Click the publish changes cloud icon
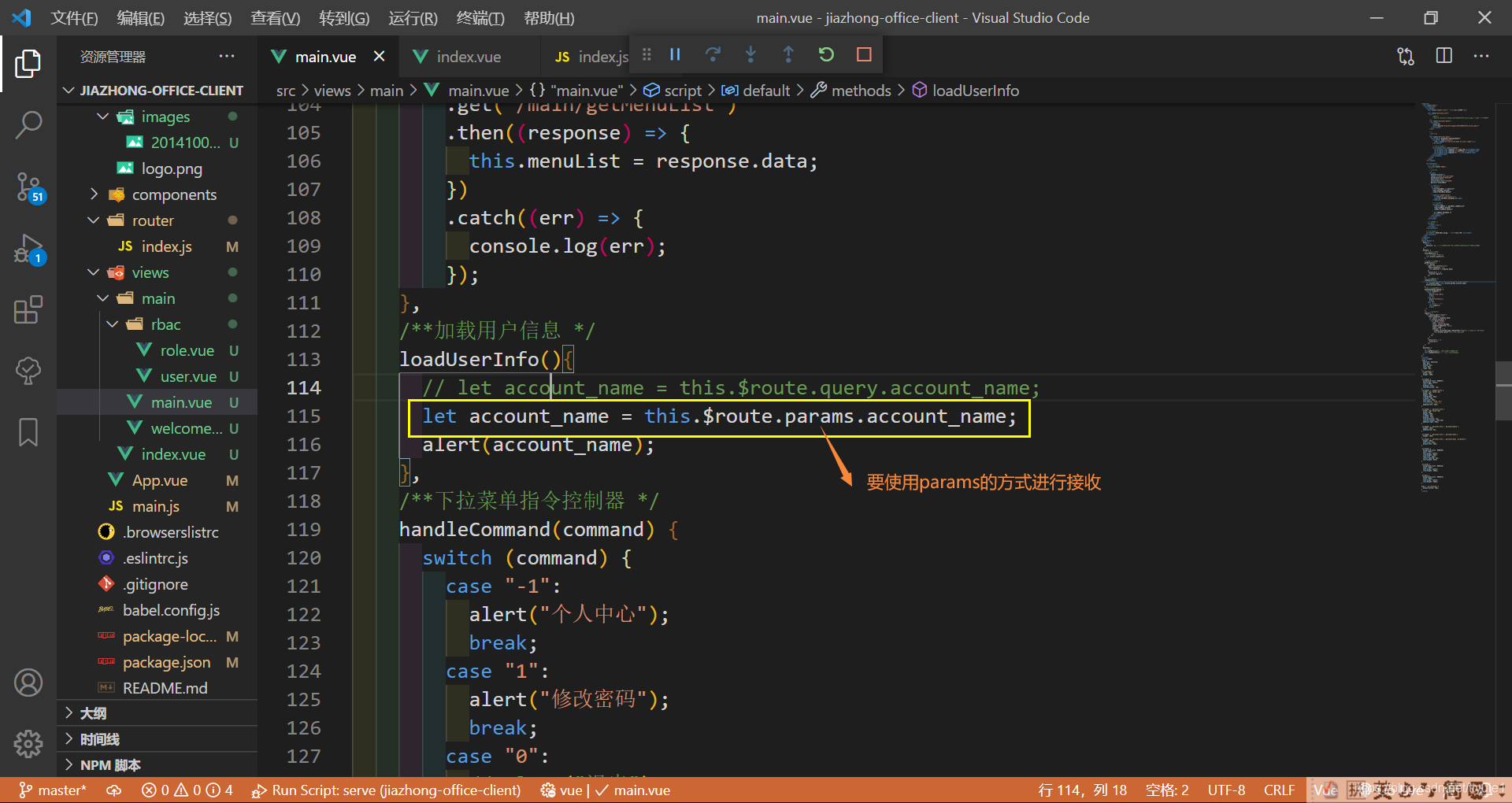1512x803 pixels. [x=114, y=790]
